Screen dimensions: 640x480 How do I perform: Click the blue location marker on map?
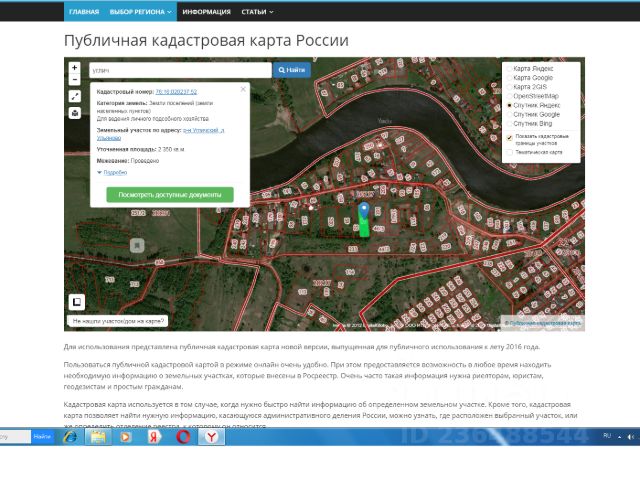pos(364,213)
